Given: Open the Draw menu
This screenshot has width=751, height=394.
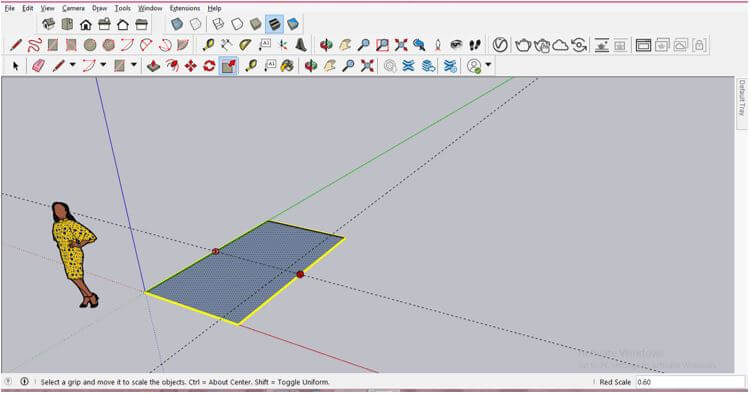Looking at the screenshot, I should pos(100,8).
